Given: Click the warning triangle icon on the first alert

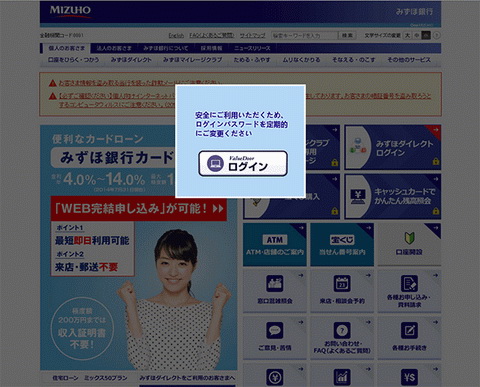Looking at the screenshot, I should point(52,83).
